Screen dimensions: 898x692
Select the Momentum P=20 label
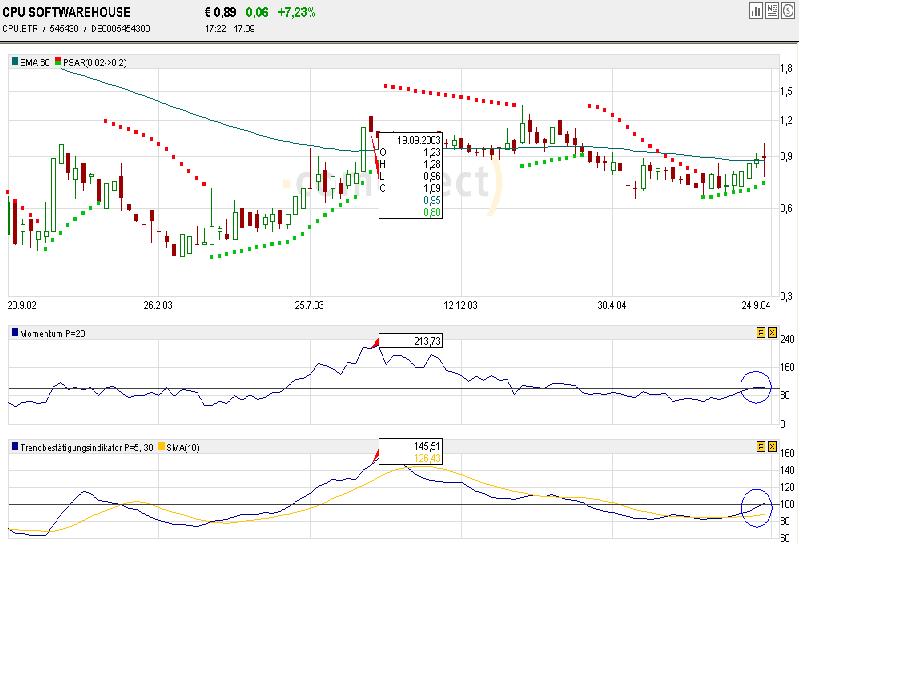click(53, 333)
